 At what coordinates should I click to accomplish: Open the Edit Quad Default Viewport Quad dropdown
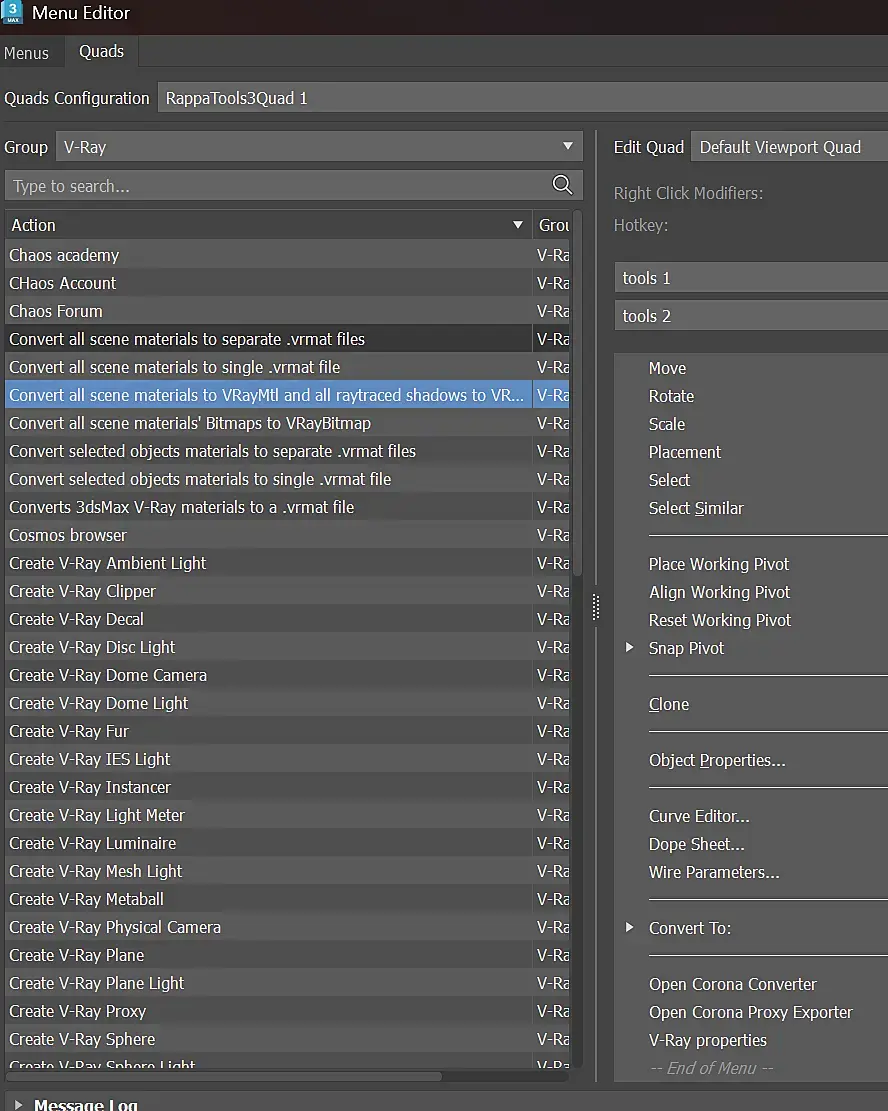[x=789, y=147]
